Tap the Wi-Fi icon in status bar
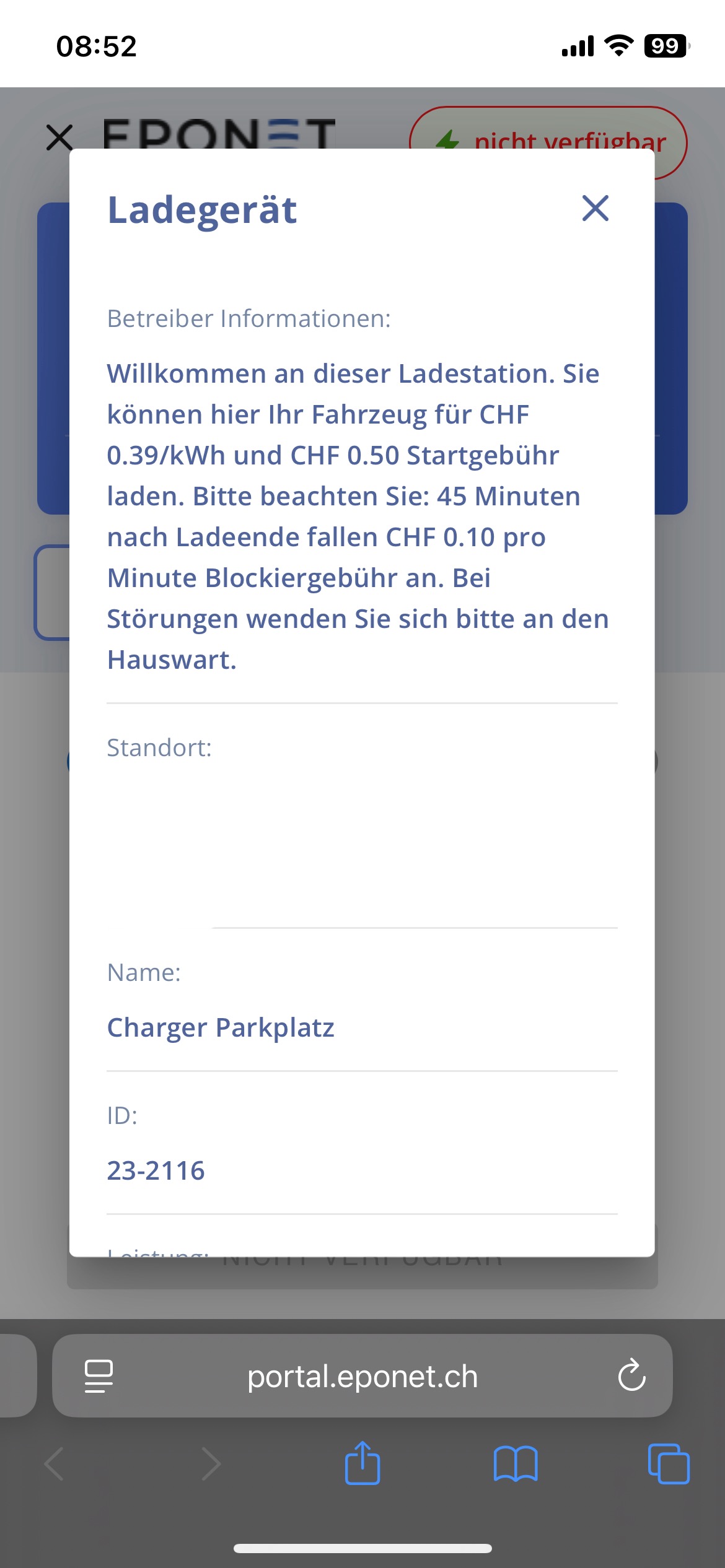Image resolution: width=725 pixels, height=1568 pixels. pyautogui.click(x=618, y=46)
